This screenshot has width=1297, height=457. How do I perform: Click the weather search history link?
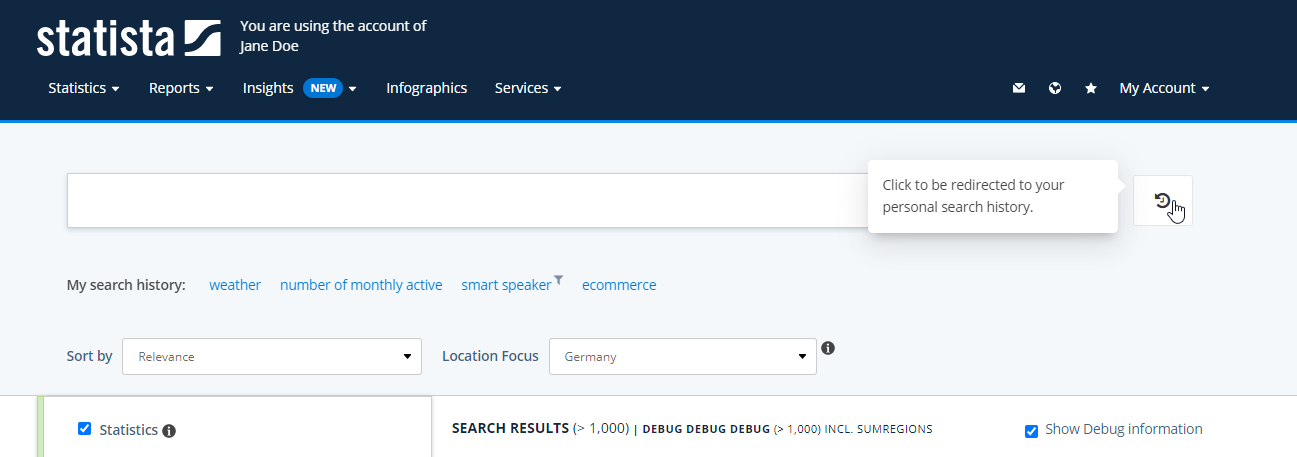pos(235,285)
